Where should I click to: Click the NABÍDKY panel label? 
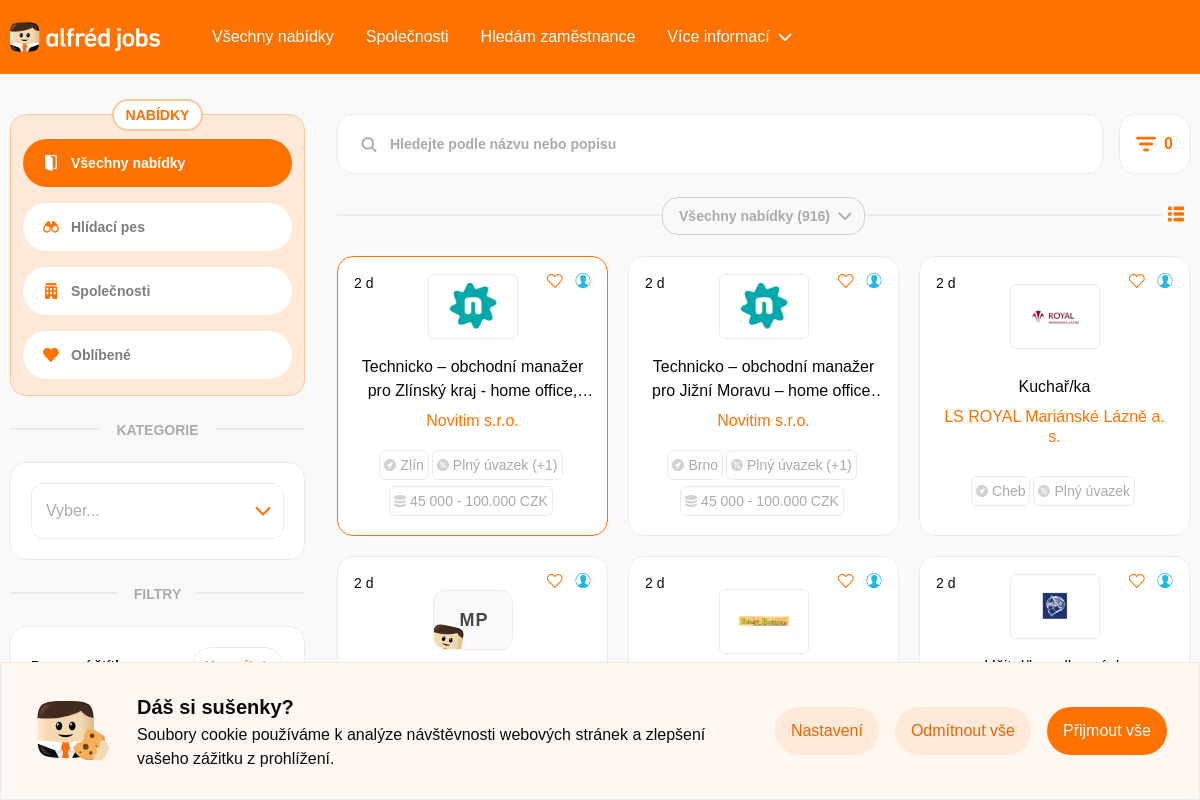(x=157, y=115)
